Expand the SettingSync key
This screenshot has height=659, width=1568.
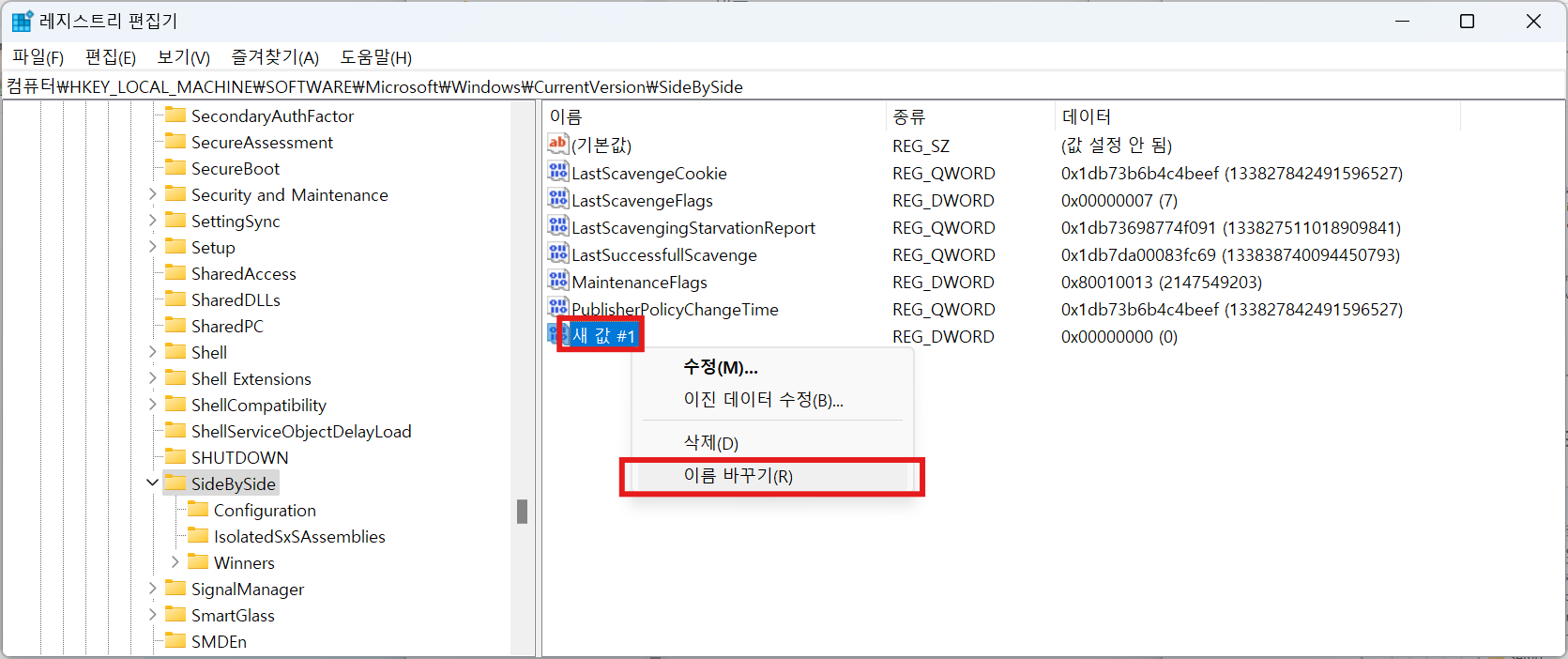[x=153, y=221]
